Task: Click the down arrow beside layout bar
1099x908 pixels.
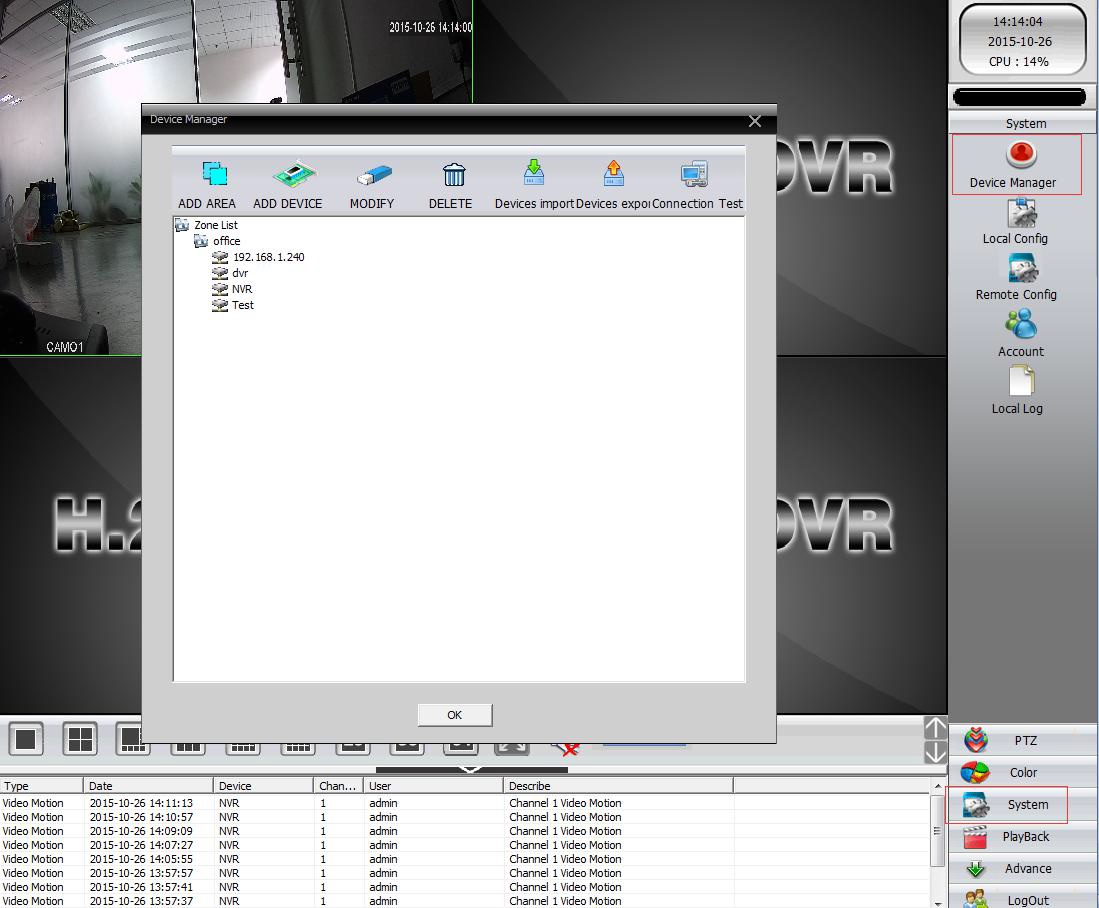Action: click(x=936, y=752)
